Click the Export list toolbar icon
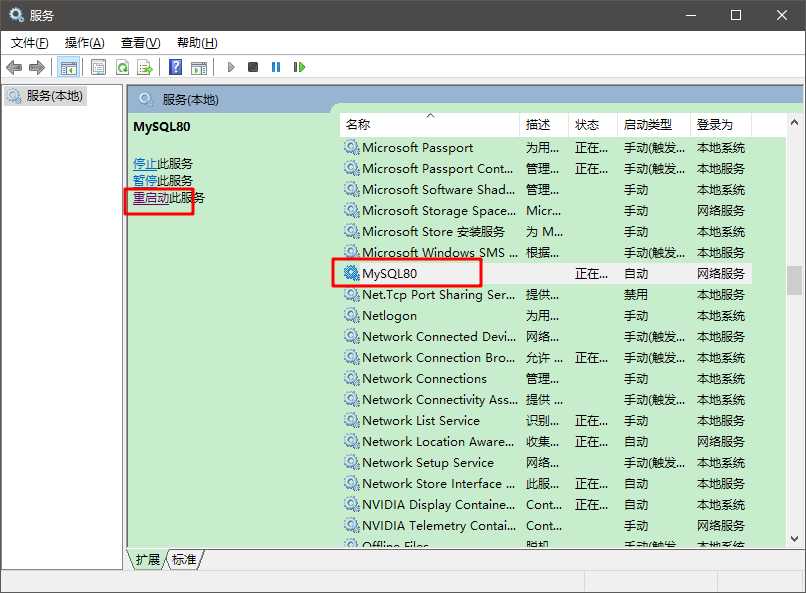The width and height of the screenshot is (806, 593). (145, 67)
